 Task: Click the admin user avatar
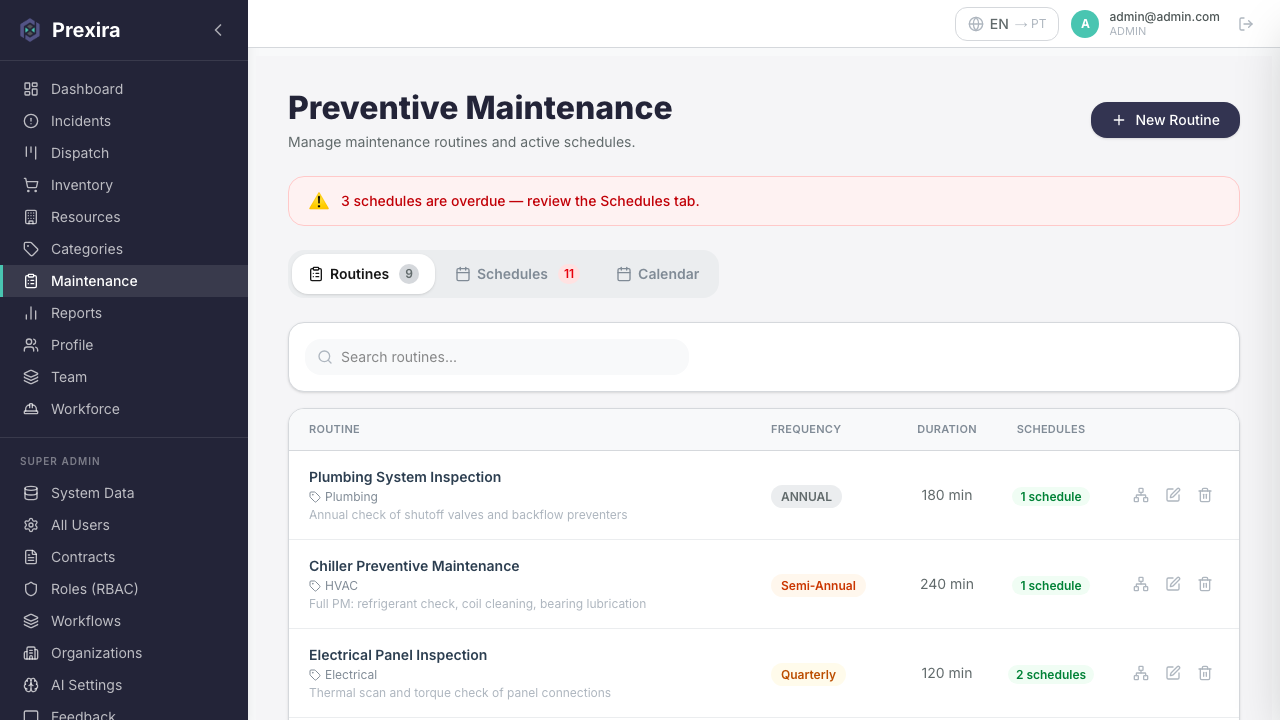coord(1085,24)
